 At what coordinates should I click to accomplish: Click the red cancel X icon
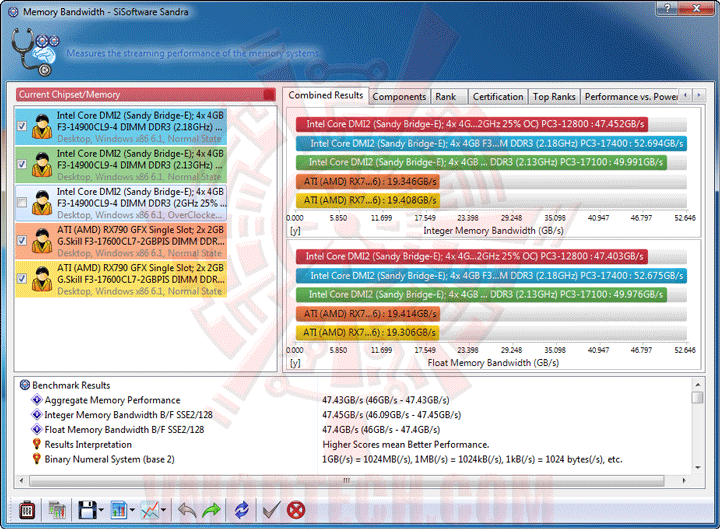[x=296, y=510]
